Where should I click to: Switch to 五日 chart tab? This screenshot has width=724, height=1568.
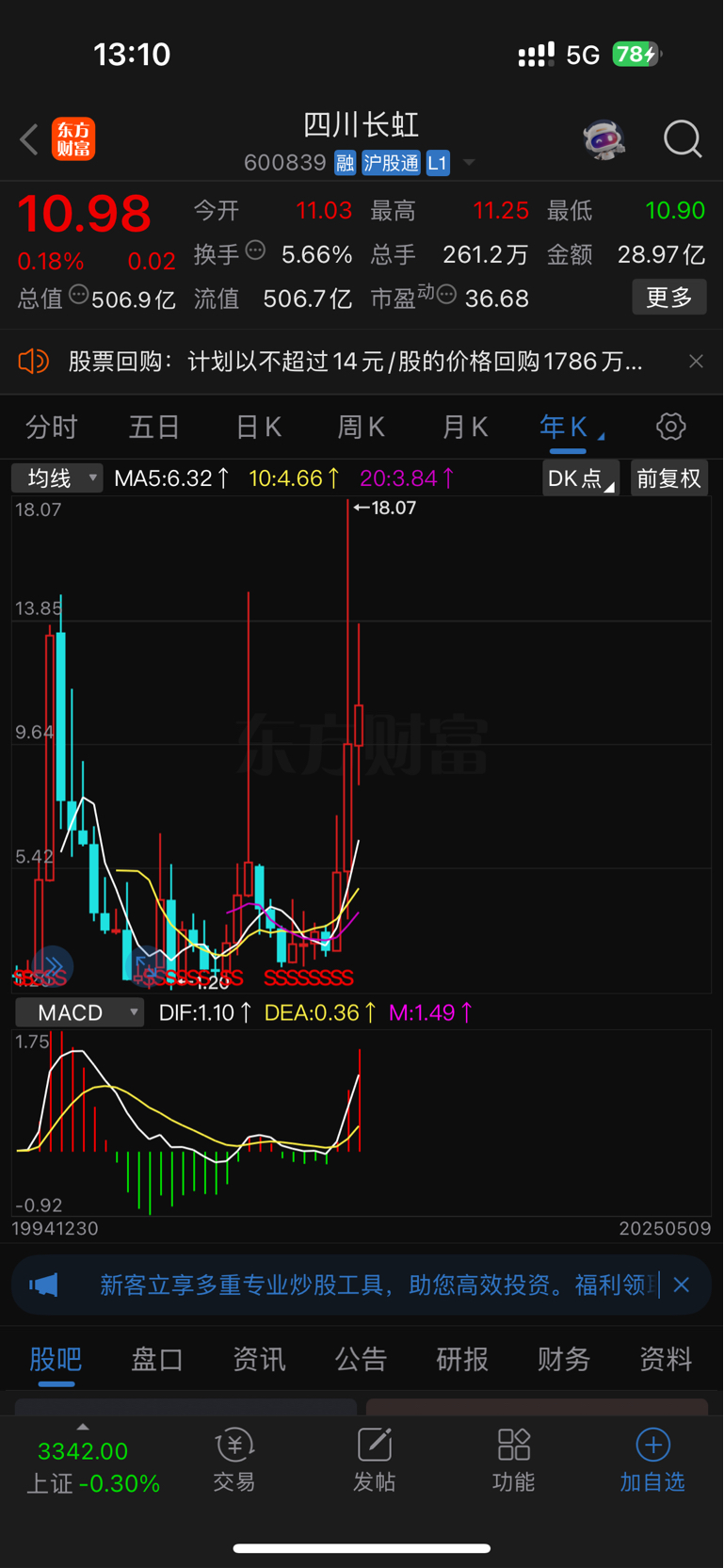point(154,428)
